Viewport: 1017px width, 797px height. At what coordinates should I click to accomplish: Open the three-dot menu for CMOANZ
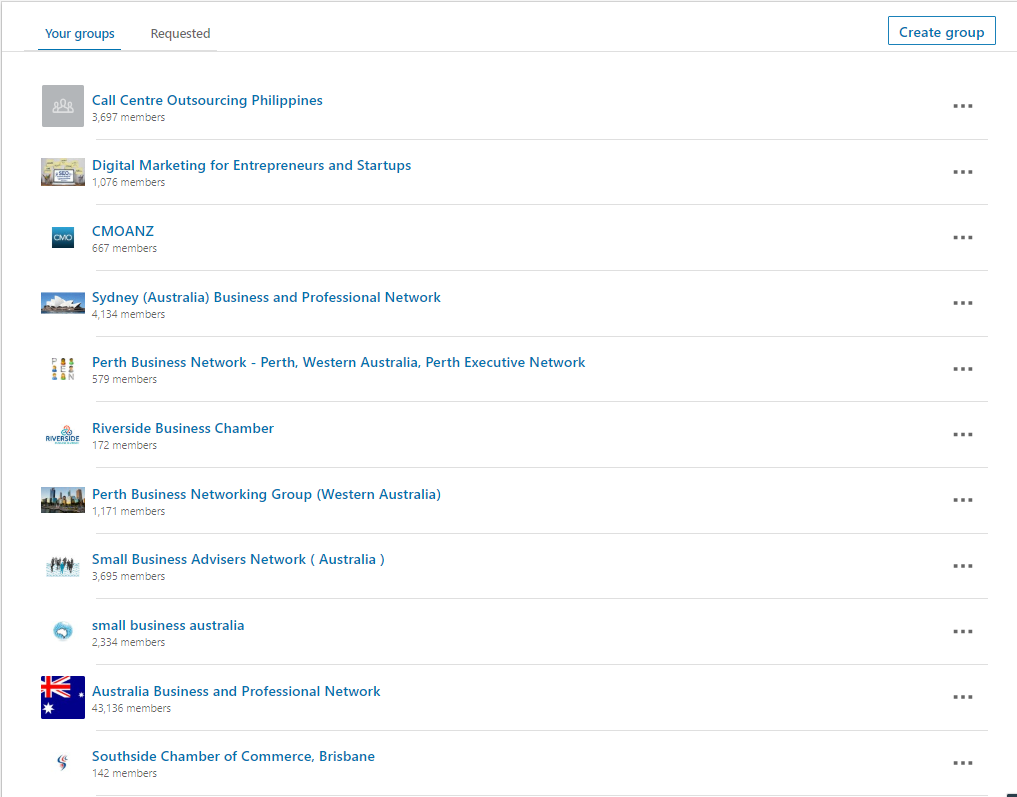point(962,238)
